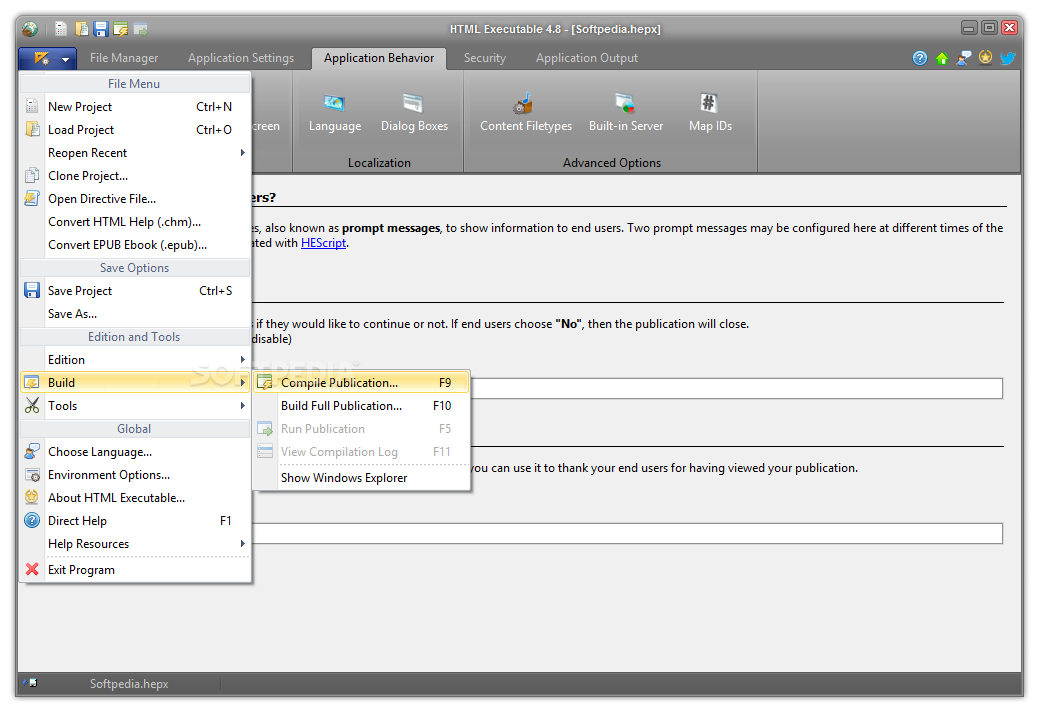Viewport: 1039px width, 712px height.
Task: Click Show Windows Explorer submenu item
Action: coord(361,478)
